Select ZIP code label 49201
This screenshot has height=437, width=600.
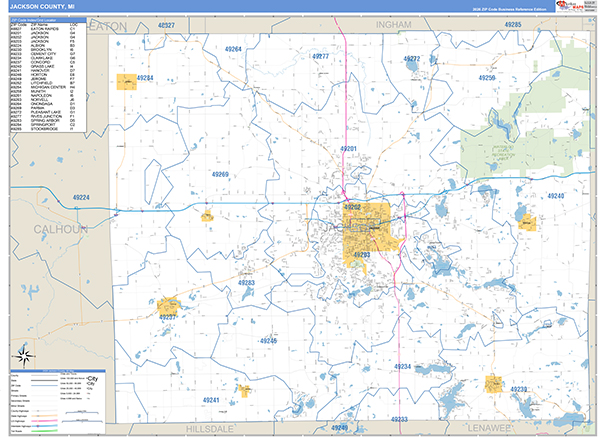pos(349,149)
